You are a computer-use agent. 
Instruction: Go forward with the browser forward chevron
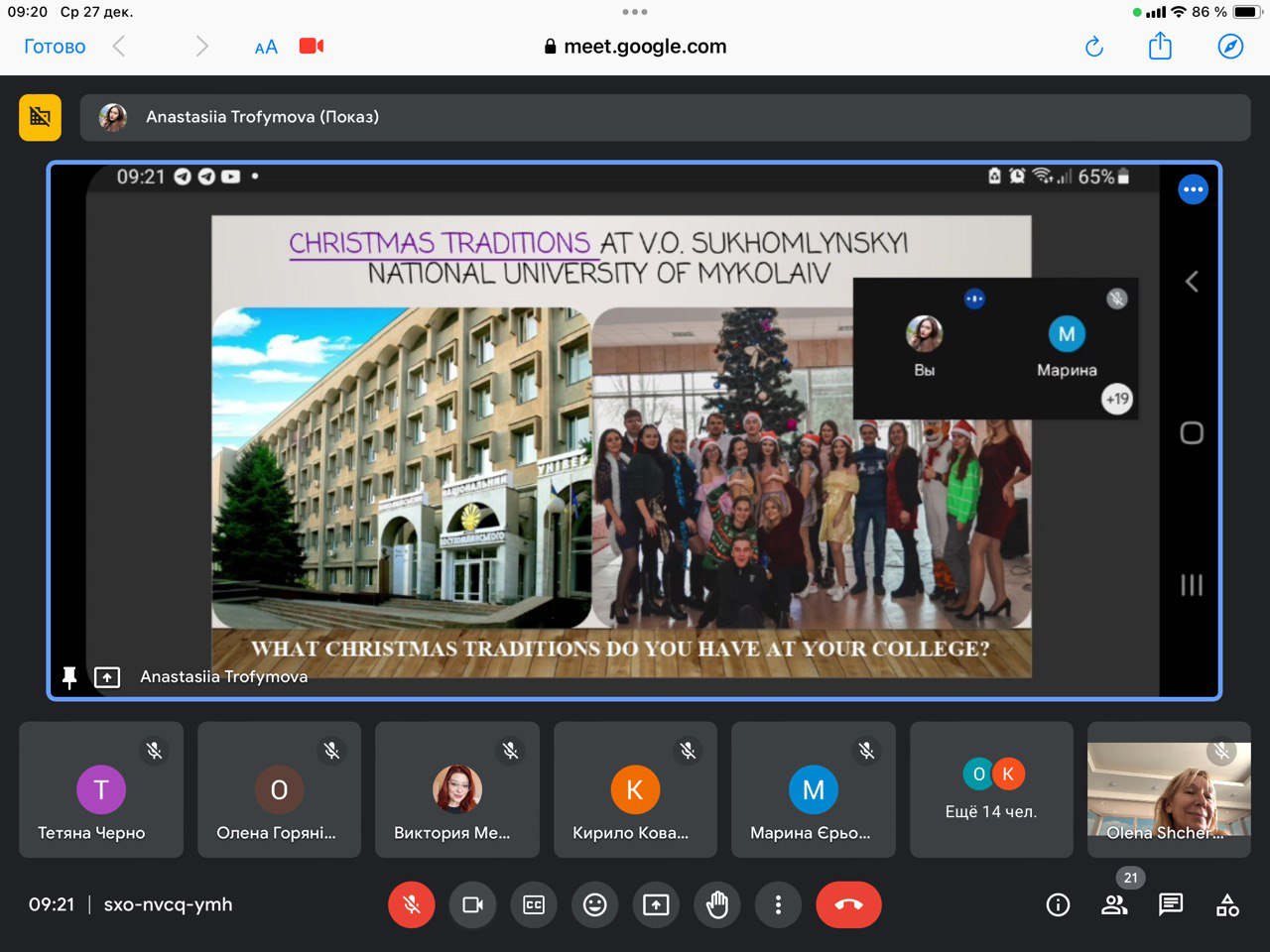tap(202, 47)
